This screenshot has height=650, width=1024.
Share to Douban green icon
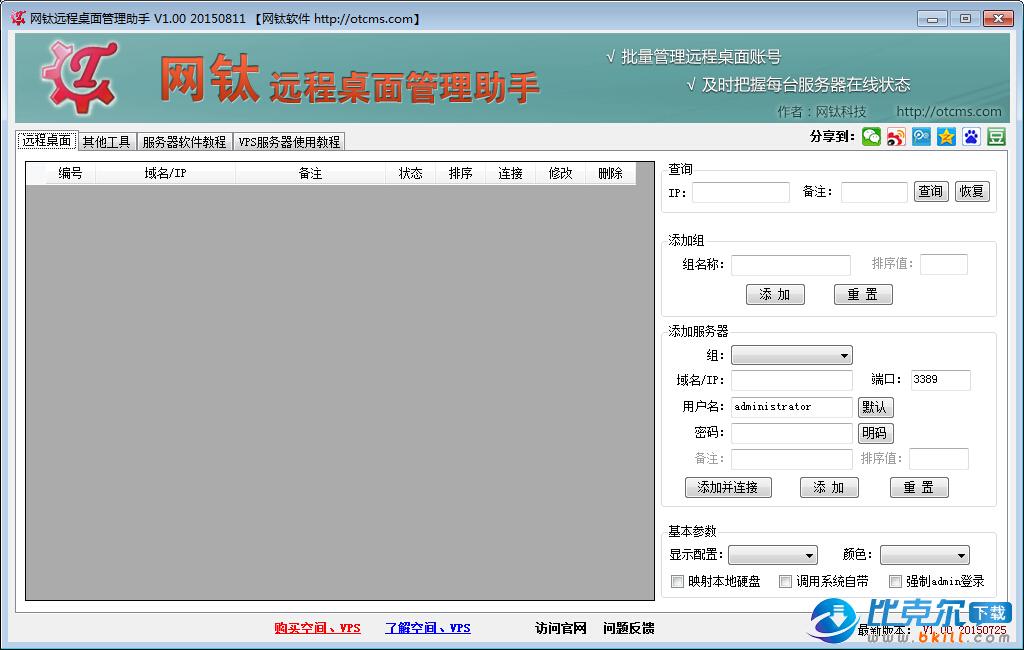click(x=996, y=137)
